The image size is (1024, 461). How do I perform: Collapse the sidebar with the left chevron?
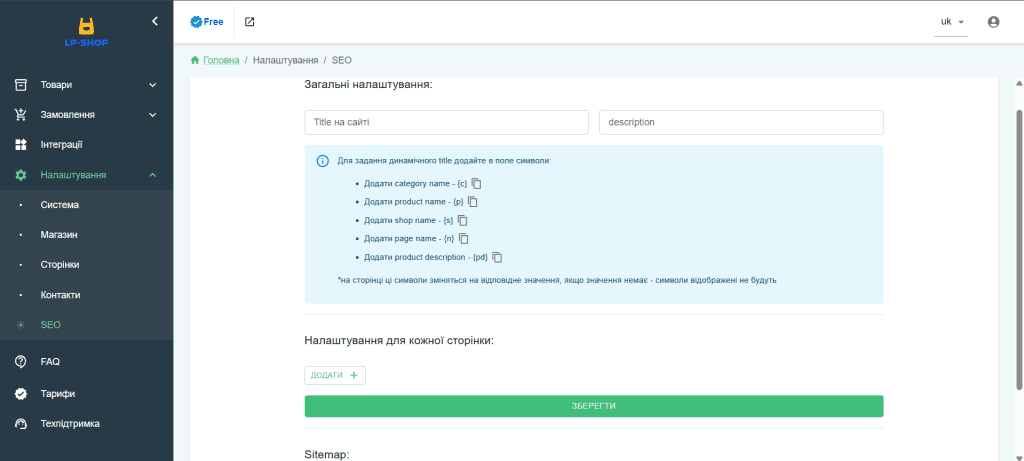(154, 20)
